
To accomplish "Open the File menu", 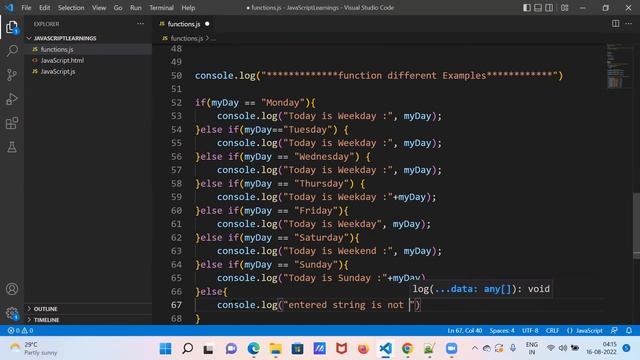I will coord(26,8).
